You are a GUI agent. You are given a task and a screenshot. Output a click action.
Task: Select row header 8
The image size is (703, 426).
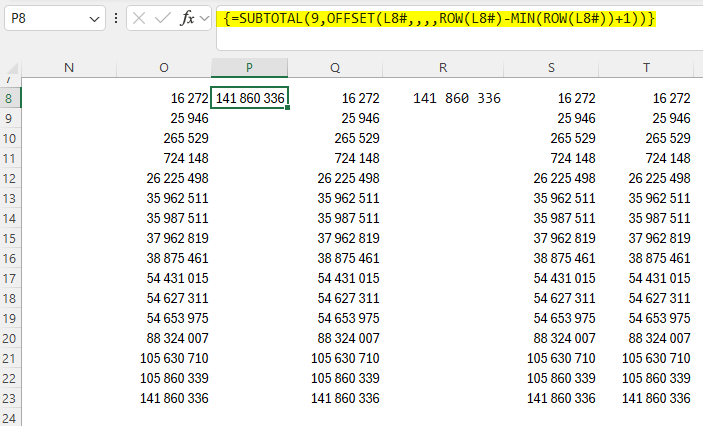click(10, 98)
